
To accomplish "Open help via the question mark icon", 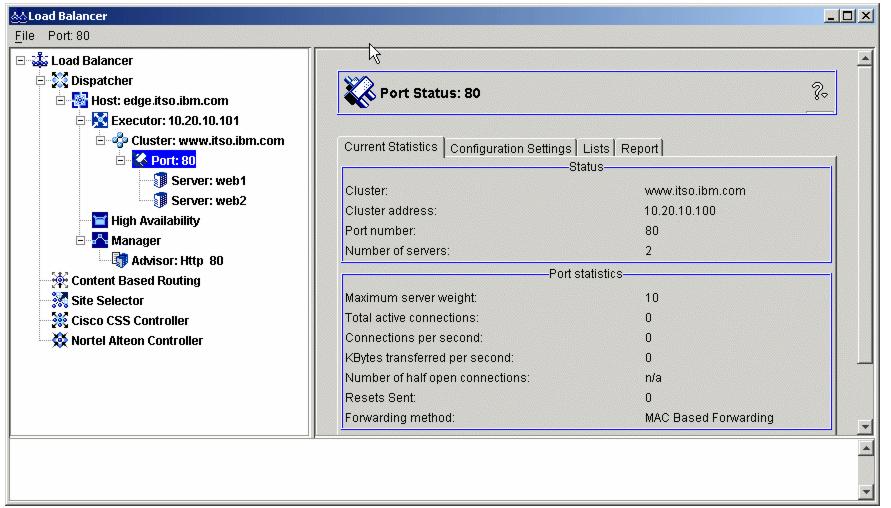I will point(819,91).
